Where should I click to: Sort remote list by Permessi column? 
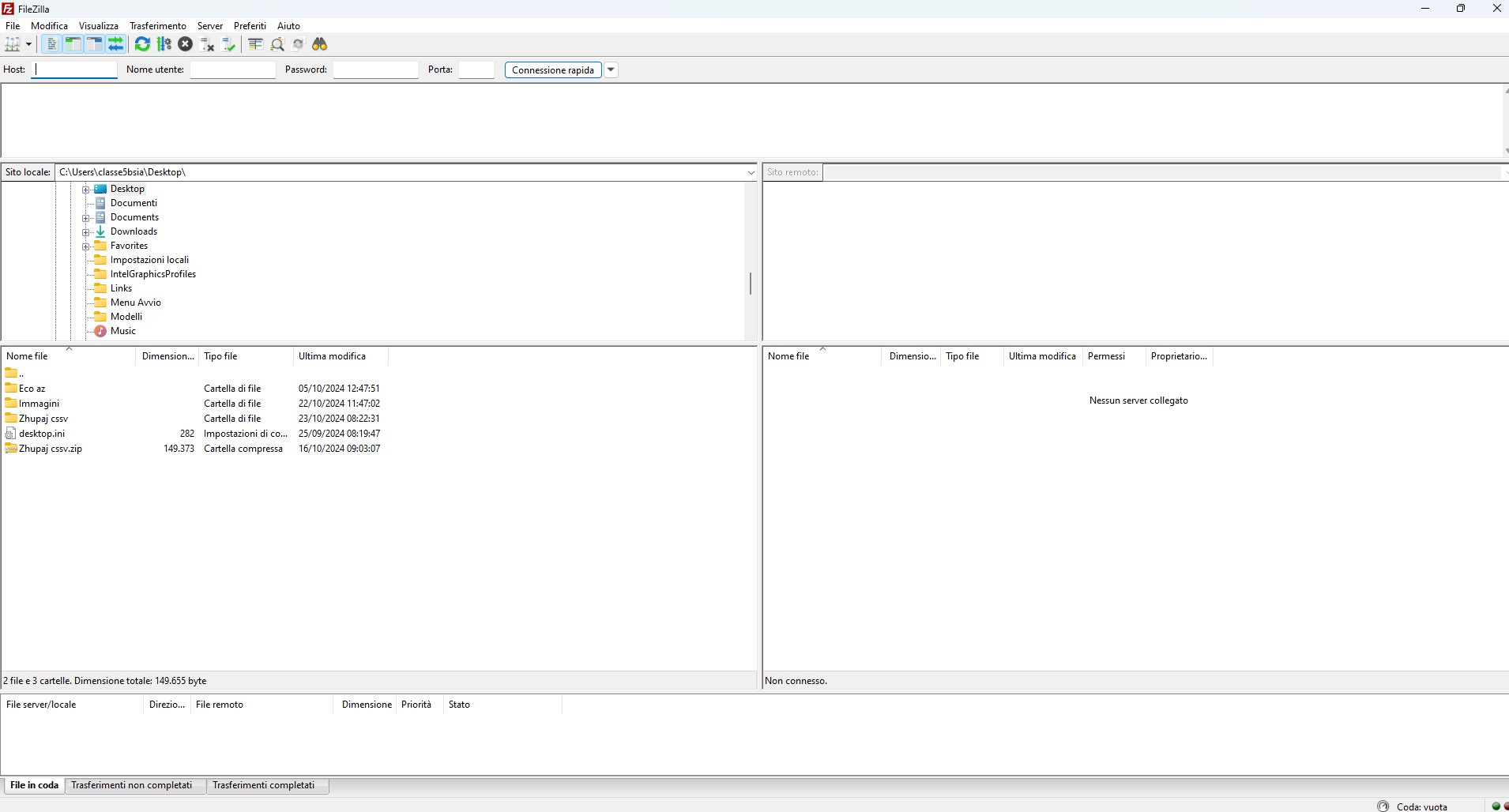[x=1114, y=356]
